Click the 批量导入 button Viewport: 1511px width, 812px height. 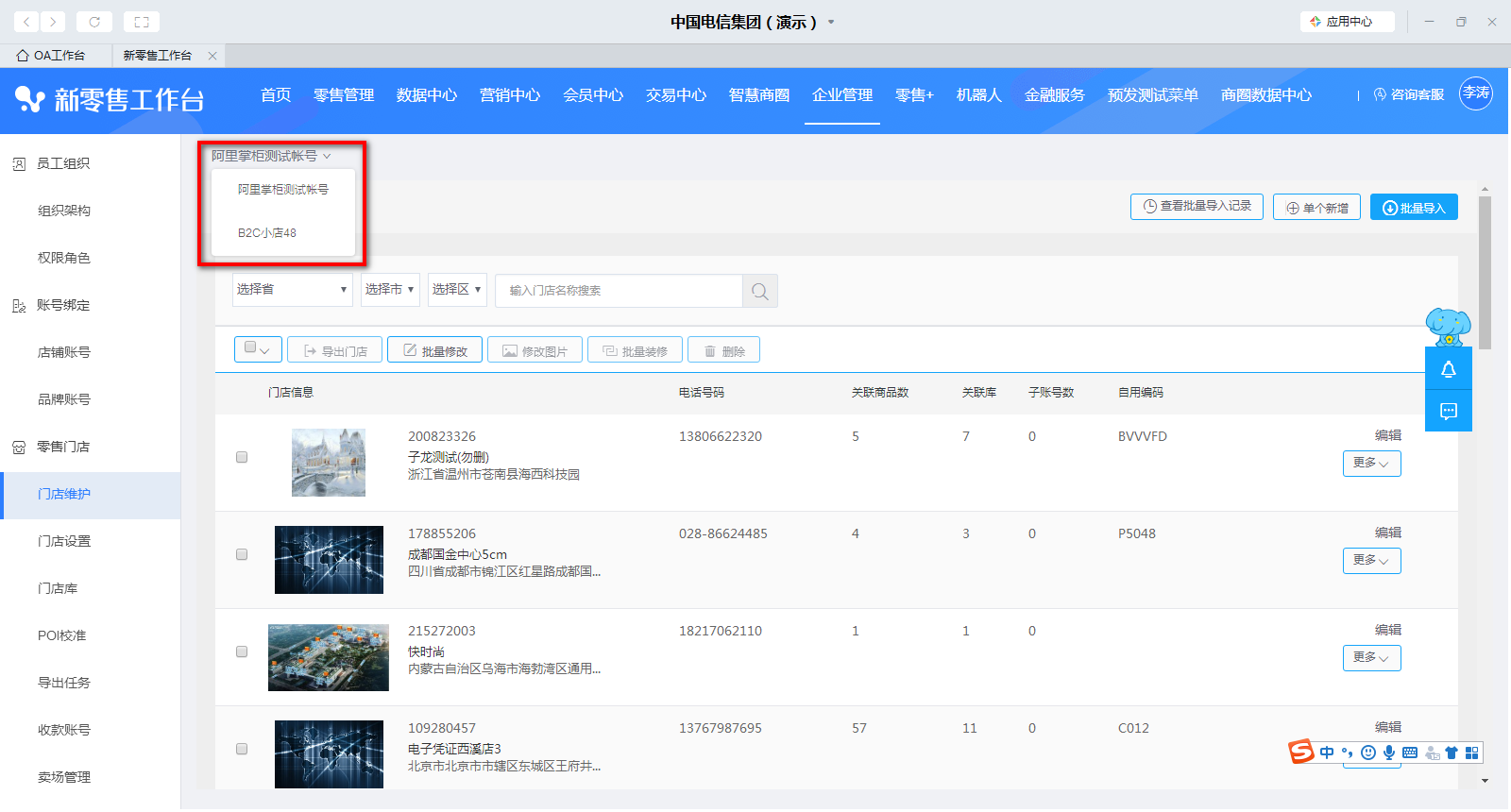[1413, 208]
